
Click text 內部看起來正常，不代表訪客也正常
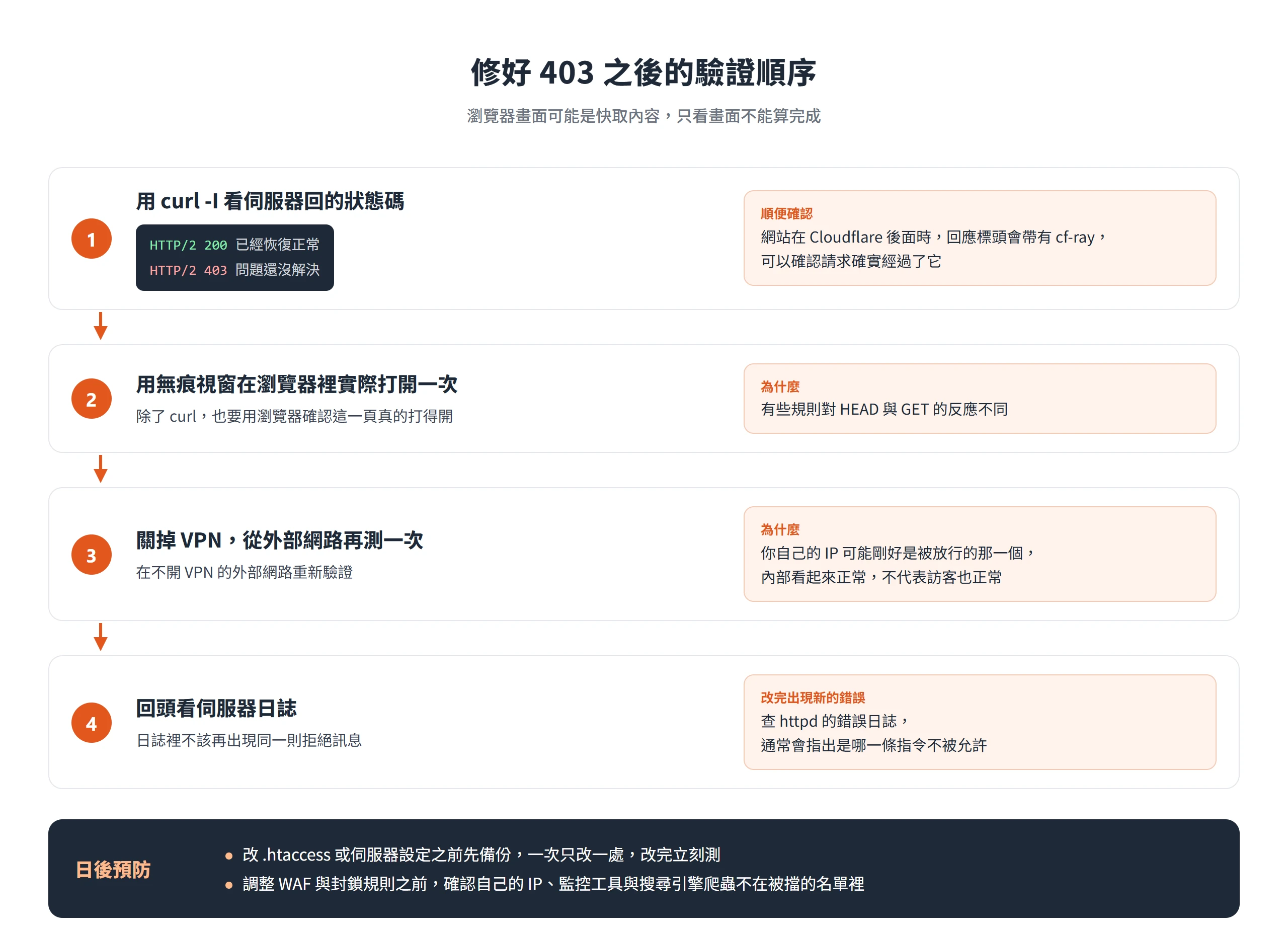coord(881,577)
